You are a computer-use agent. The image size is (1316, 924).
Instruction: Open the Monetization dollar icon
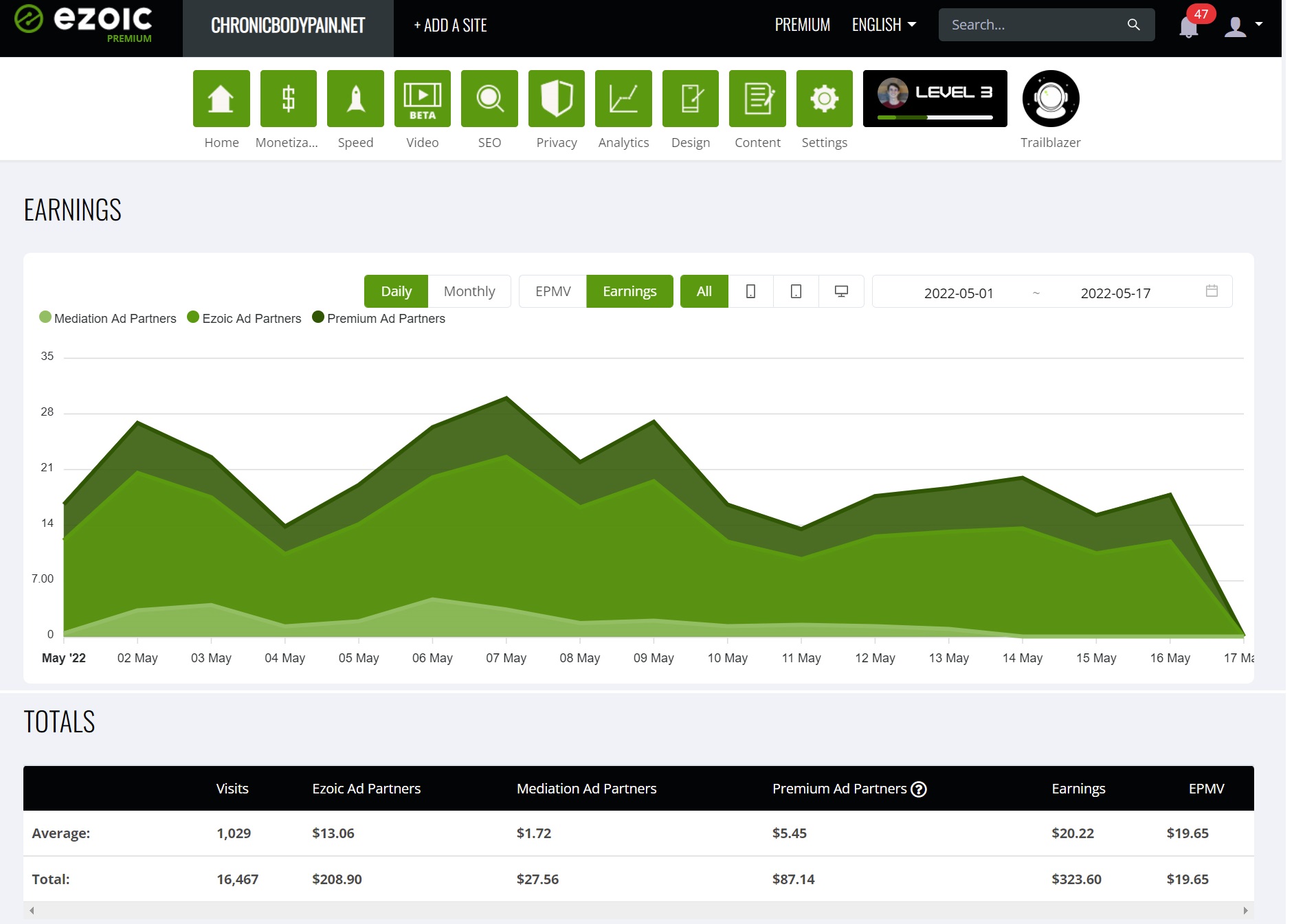click(x=289, y=98)
